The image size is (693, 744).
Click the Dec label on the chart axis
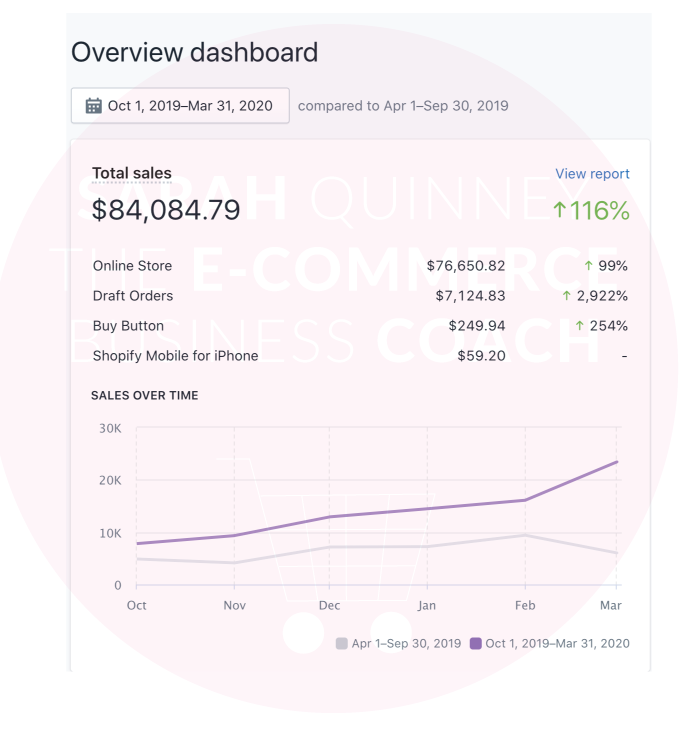329,606
